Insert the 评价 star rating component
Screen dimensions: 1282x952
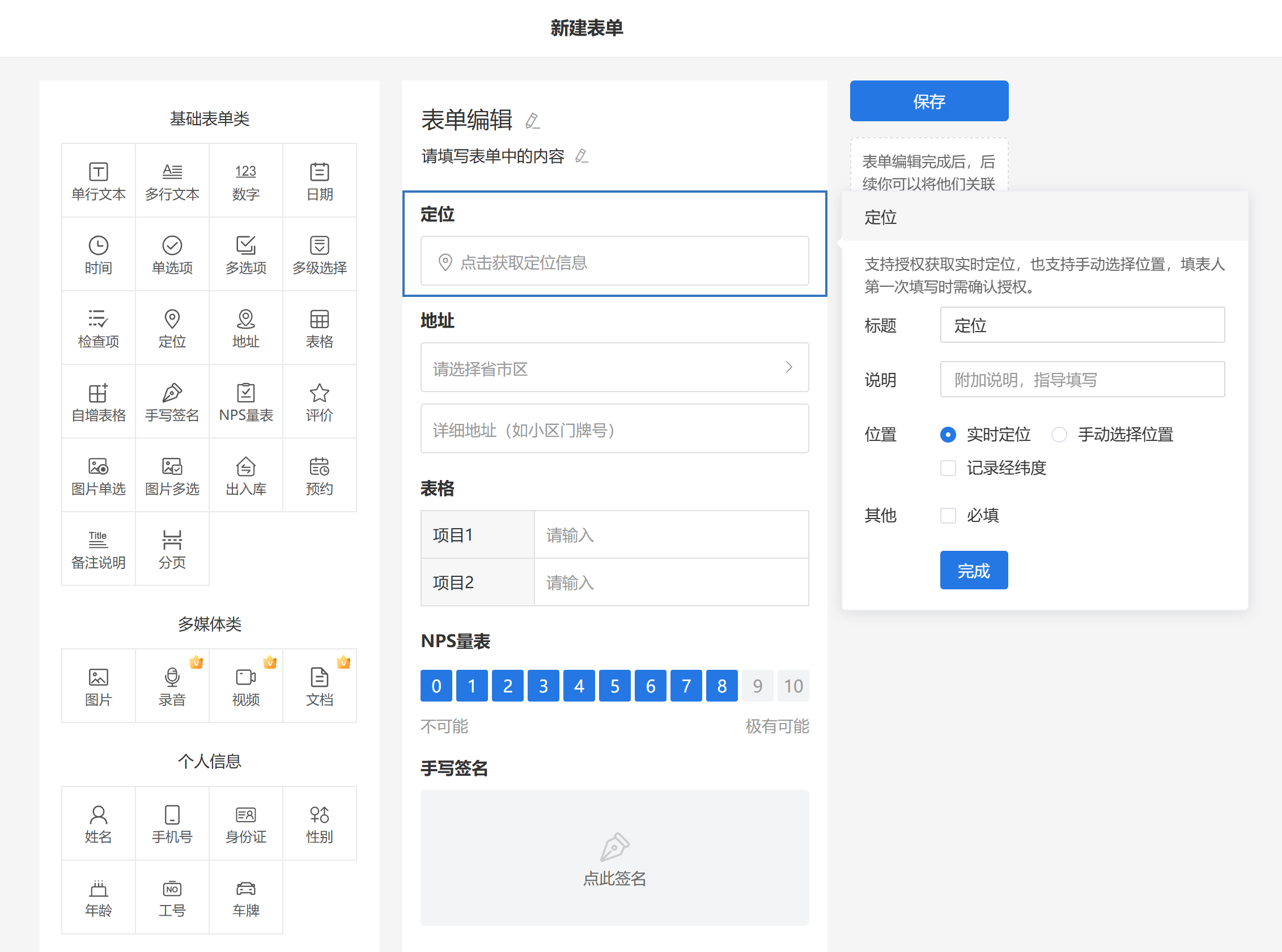click(x=319, y=402)
